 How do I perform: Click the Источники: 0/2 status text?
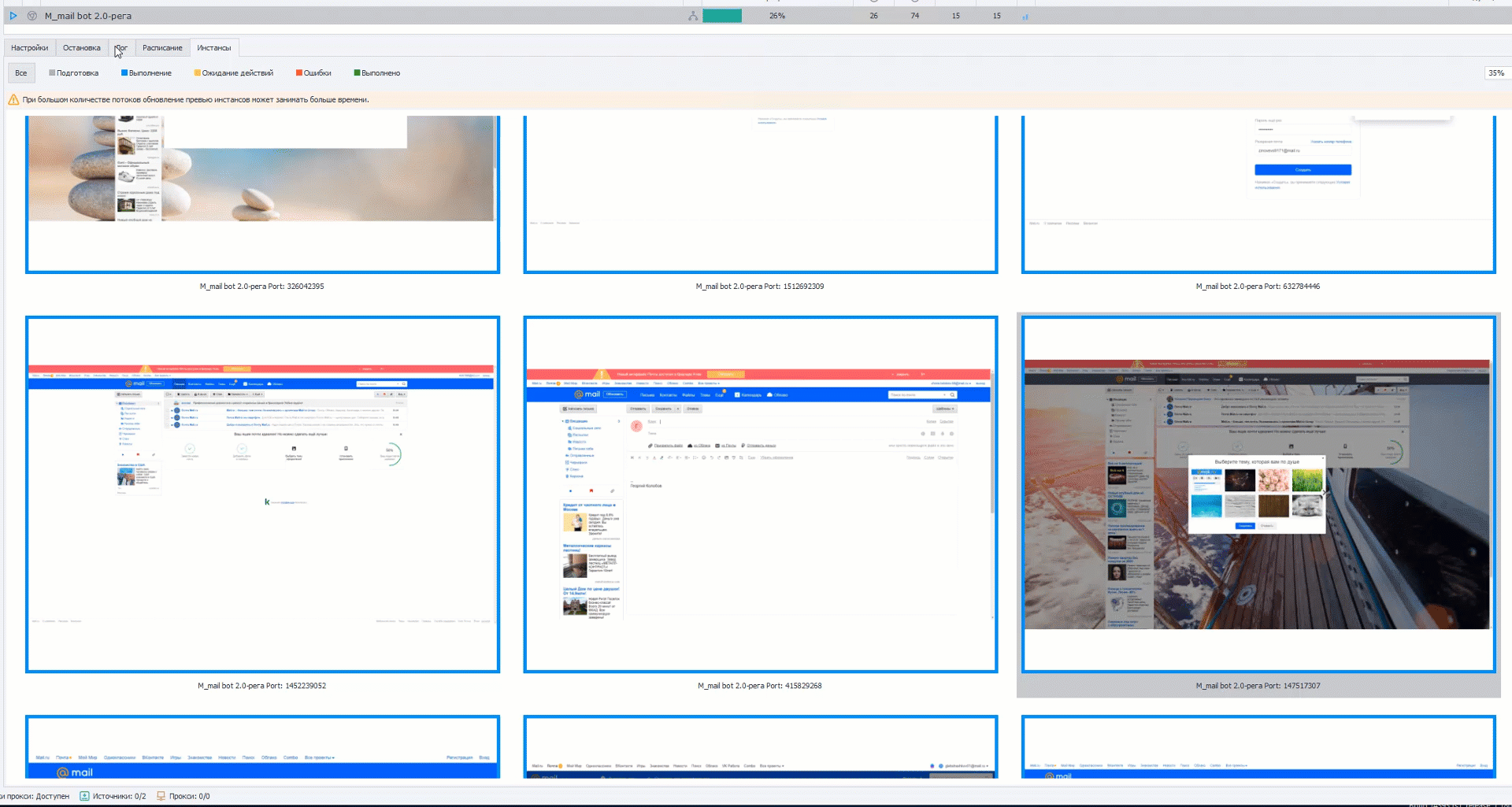click(x=120, y=796)
